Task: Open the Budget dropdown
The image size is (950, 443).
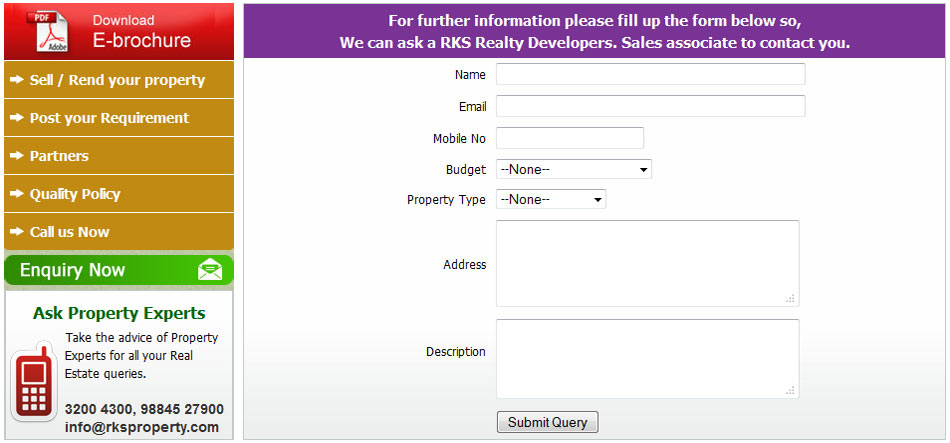Action: (574, 170)
